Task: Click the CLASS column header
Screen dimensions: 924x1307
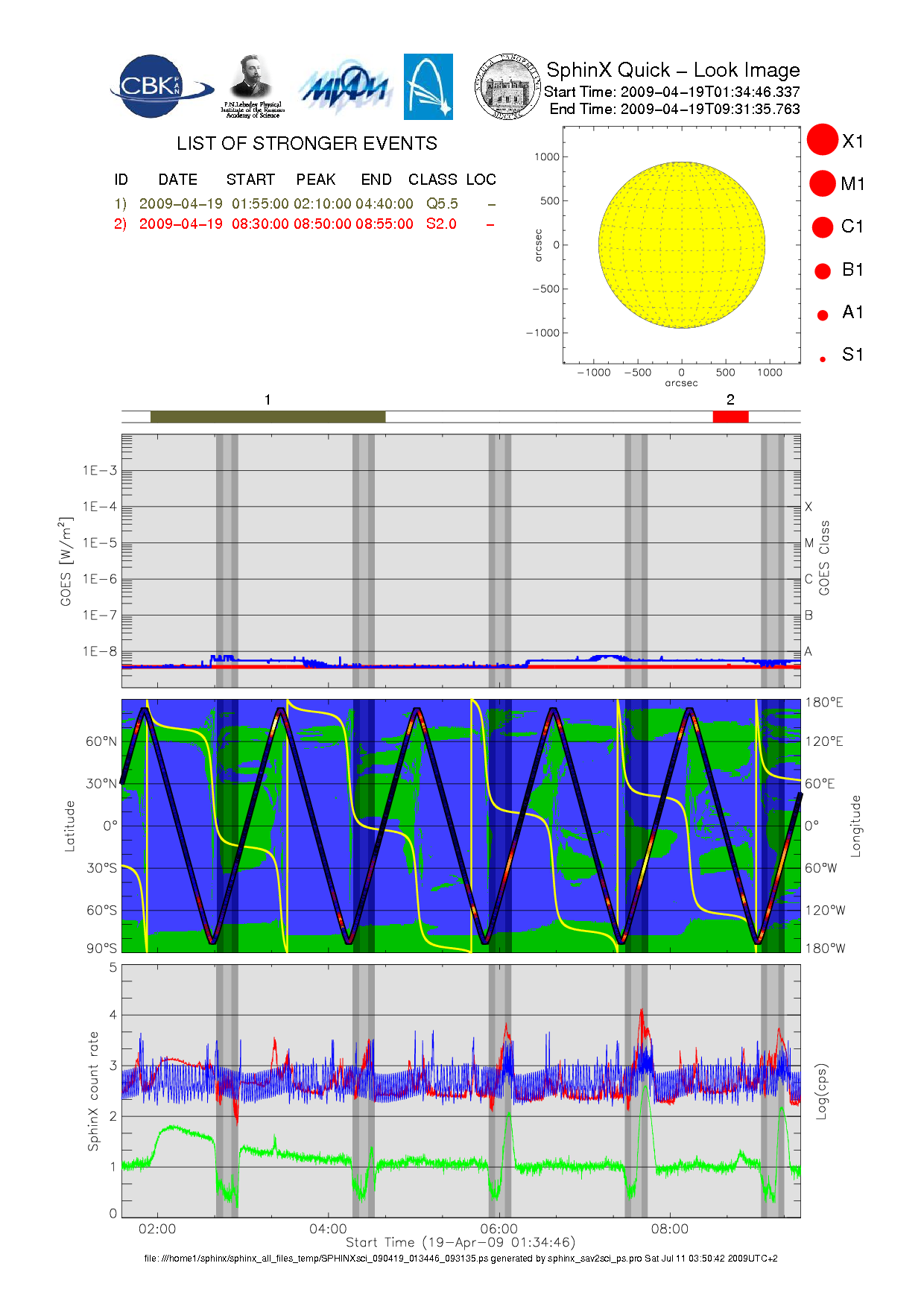Action: tap(432, 180)
